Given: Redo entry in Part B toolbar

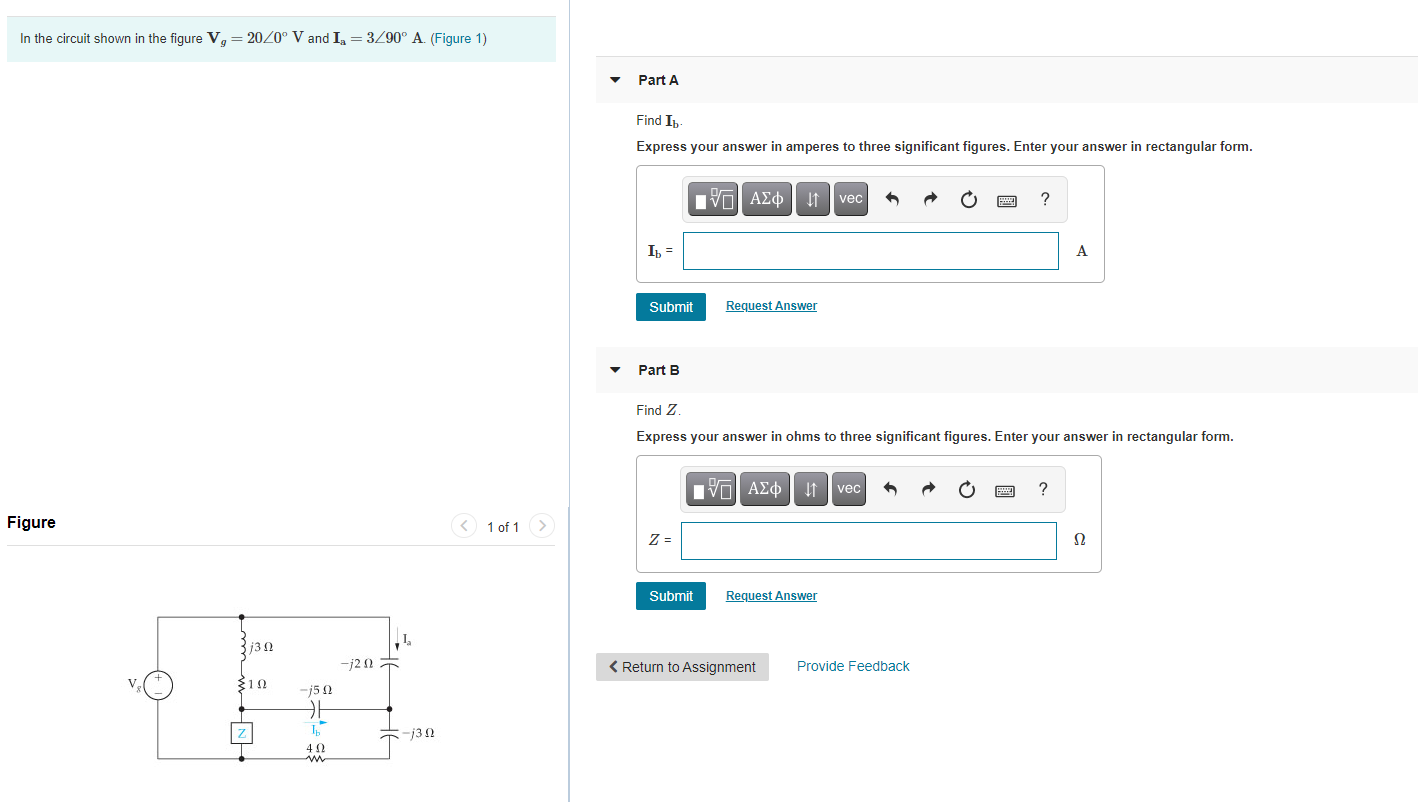Looking at the screenshot, I should coord(928,489).
